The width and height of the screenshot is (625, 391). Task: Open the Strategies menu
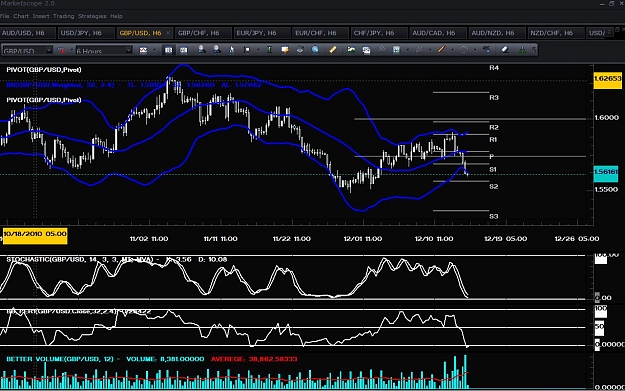(x=92, y=16)
